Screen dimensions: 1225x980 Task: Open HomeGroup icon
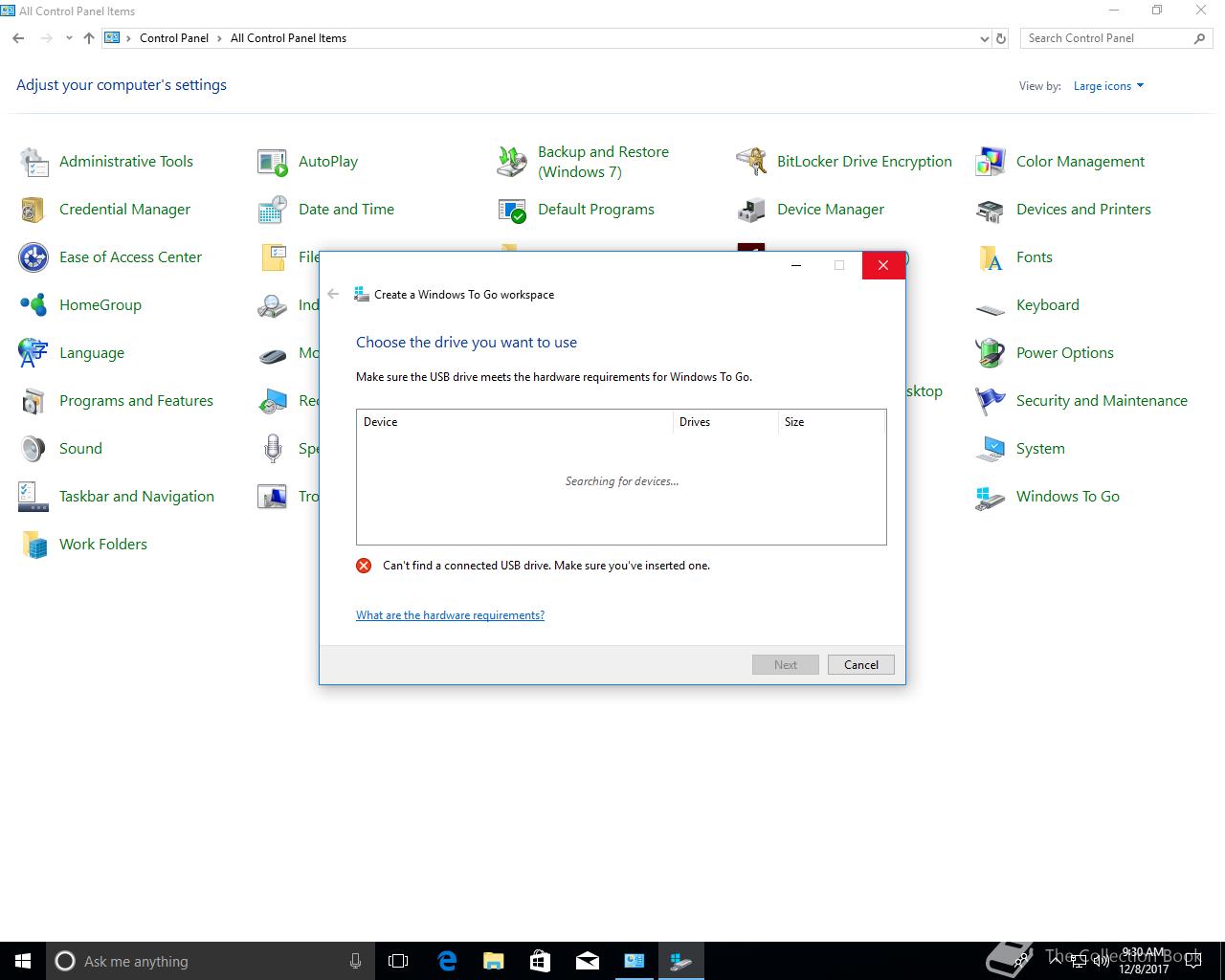click(33, 305)
